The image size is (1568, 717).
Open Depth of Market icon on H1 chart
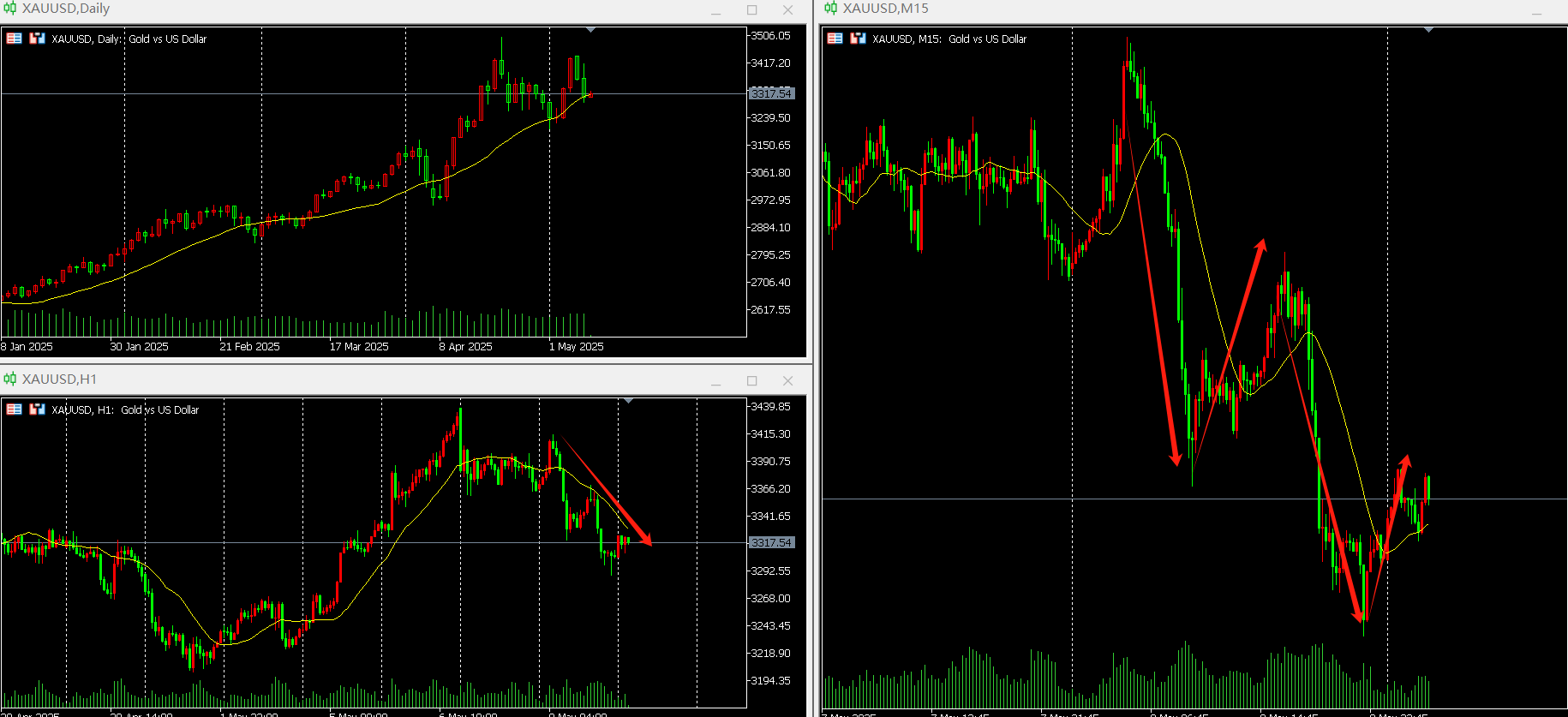click(x=37, y=409)
